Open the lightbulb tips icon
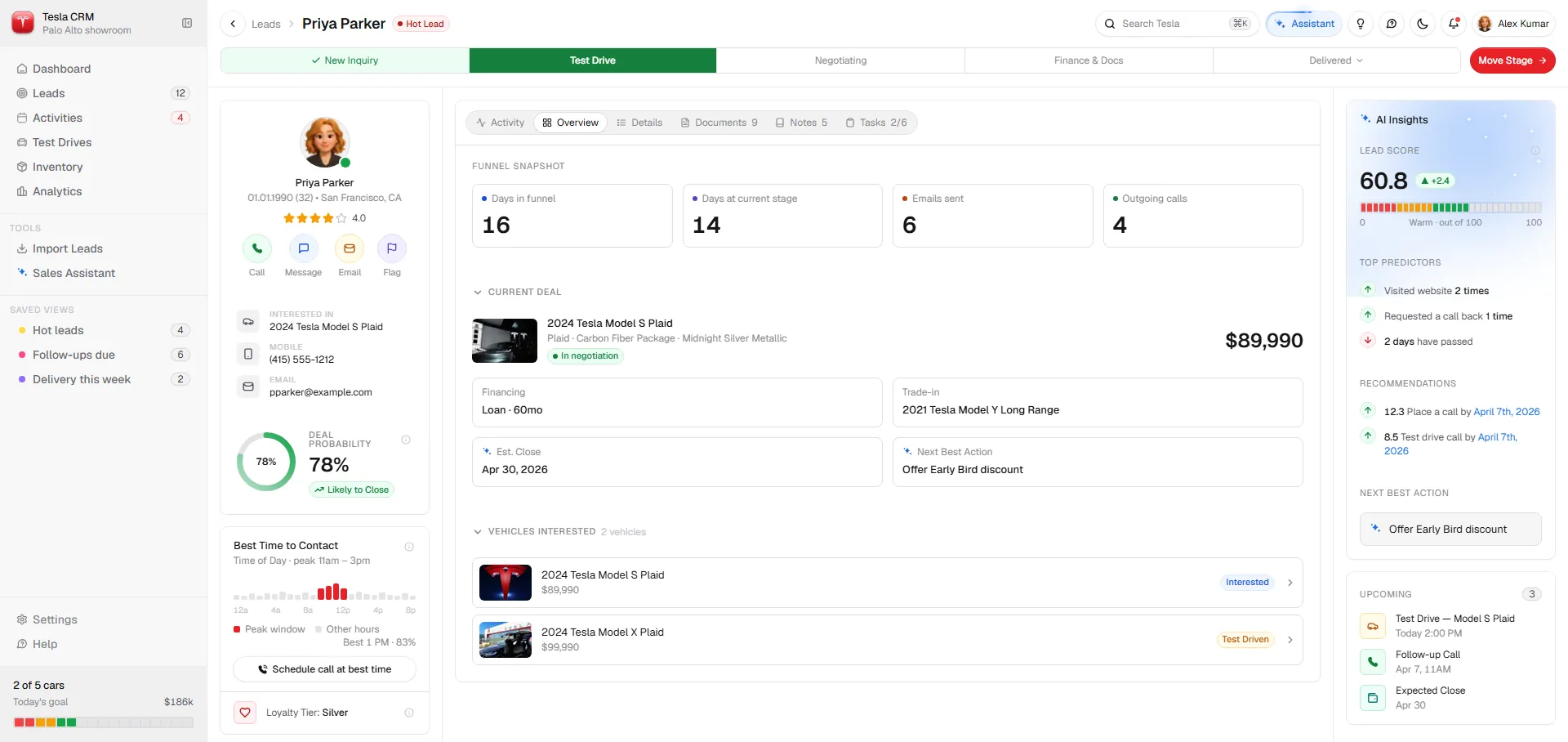The width and height of the screenshot is (1568, 742). tap(1361, 24)
